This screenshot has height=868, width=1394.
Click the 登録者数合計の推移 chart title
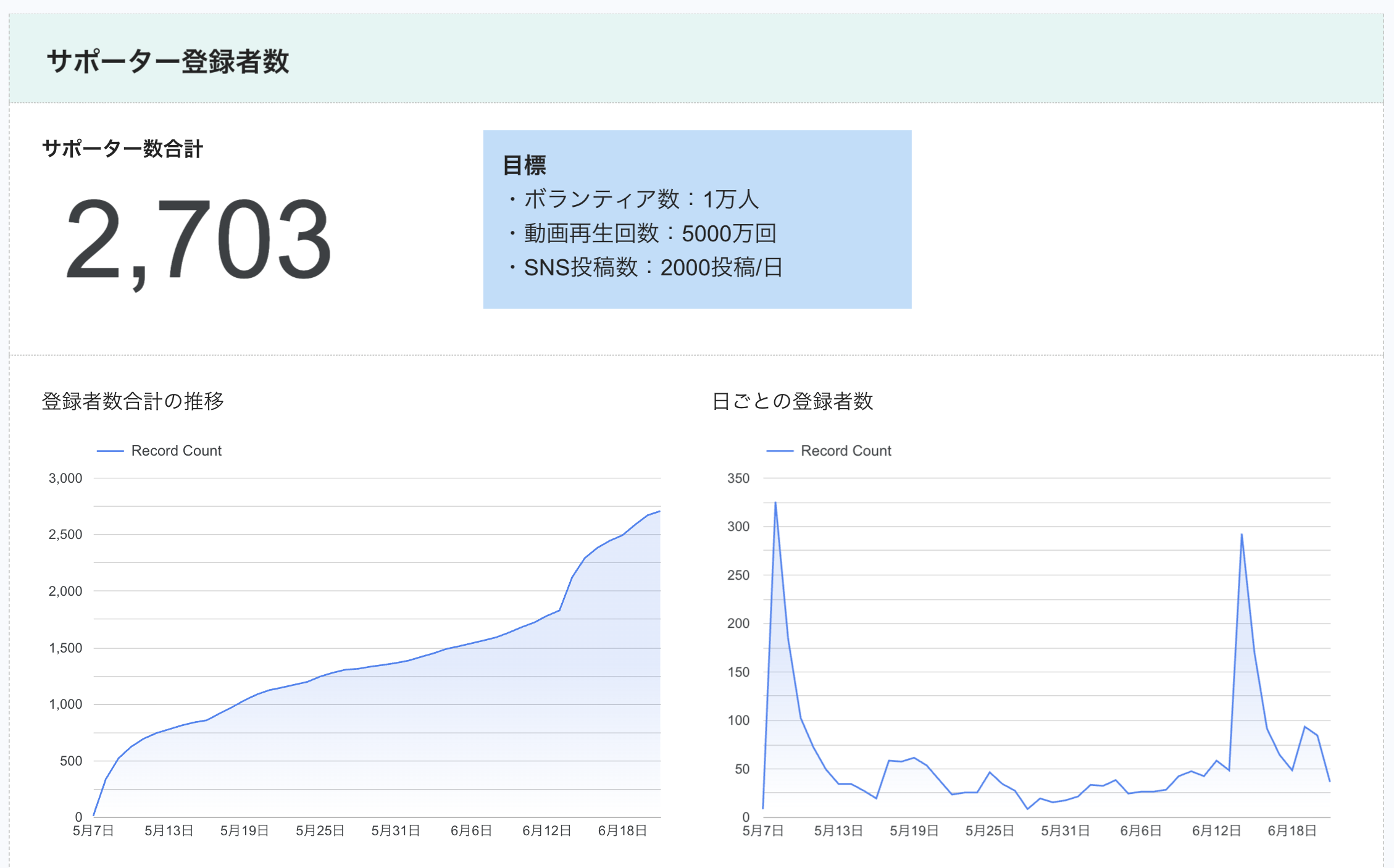[133, 401]
